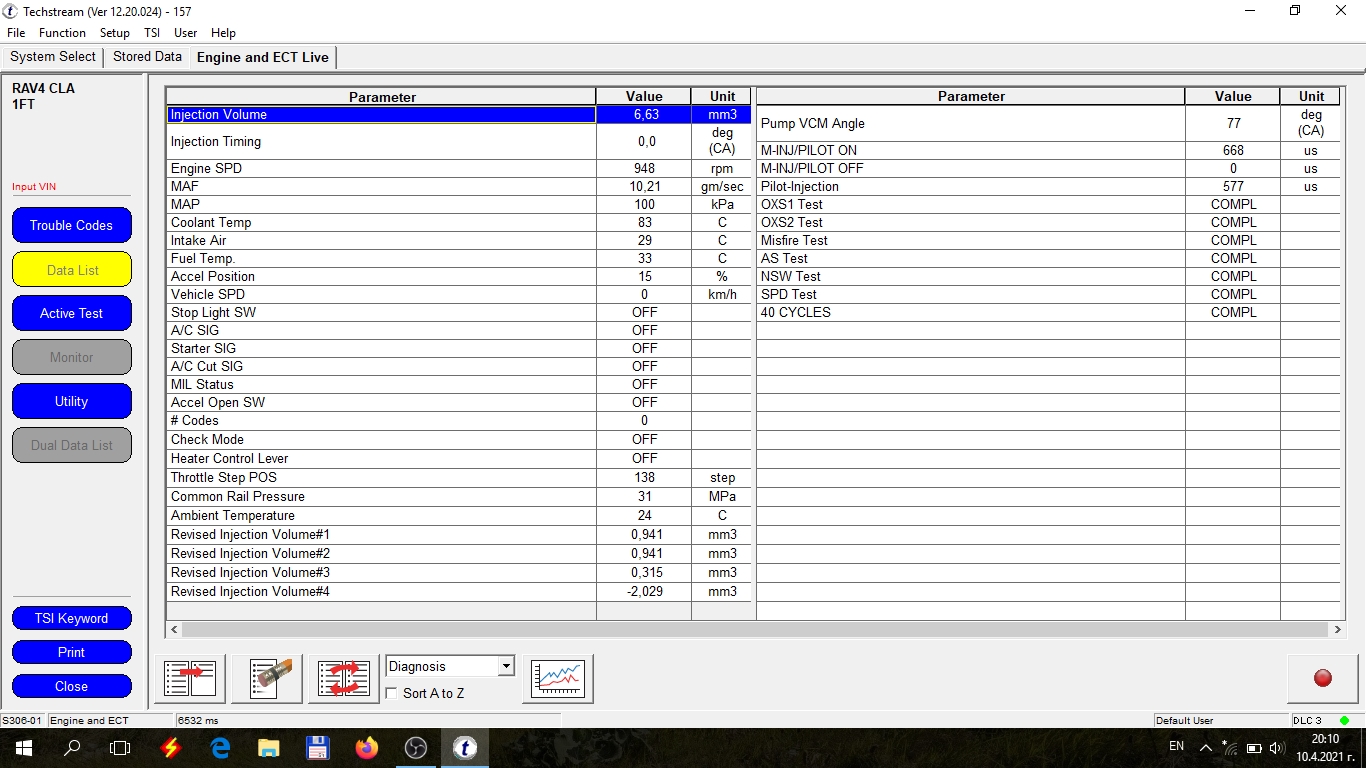Select the Pilot-Injection row
This screenshot has width=1366, height=768.
(1048, 186)
